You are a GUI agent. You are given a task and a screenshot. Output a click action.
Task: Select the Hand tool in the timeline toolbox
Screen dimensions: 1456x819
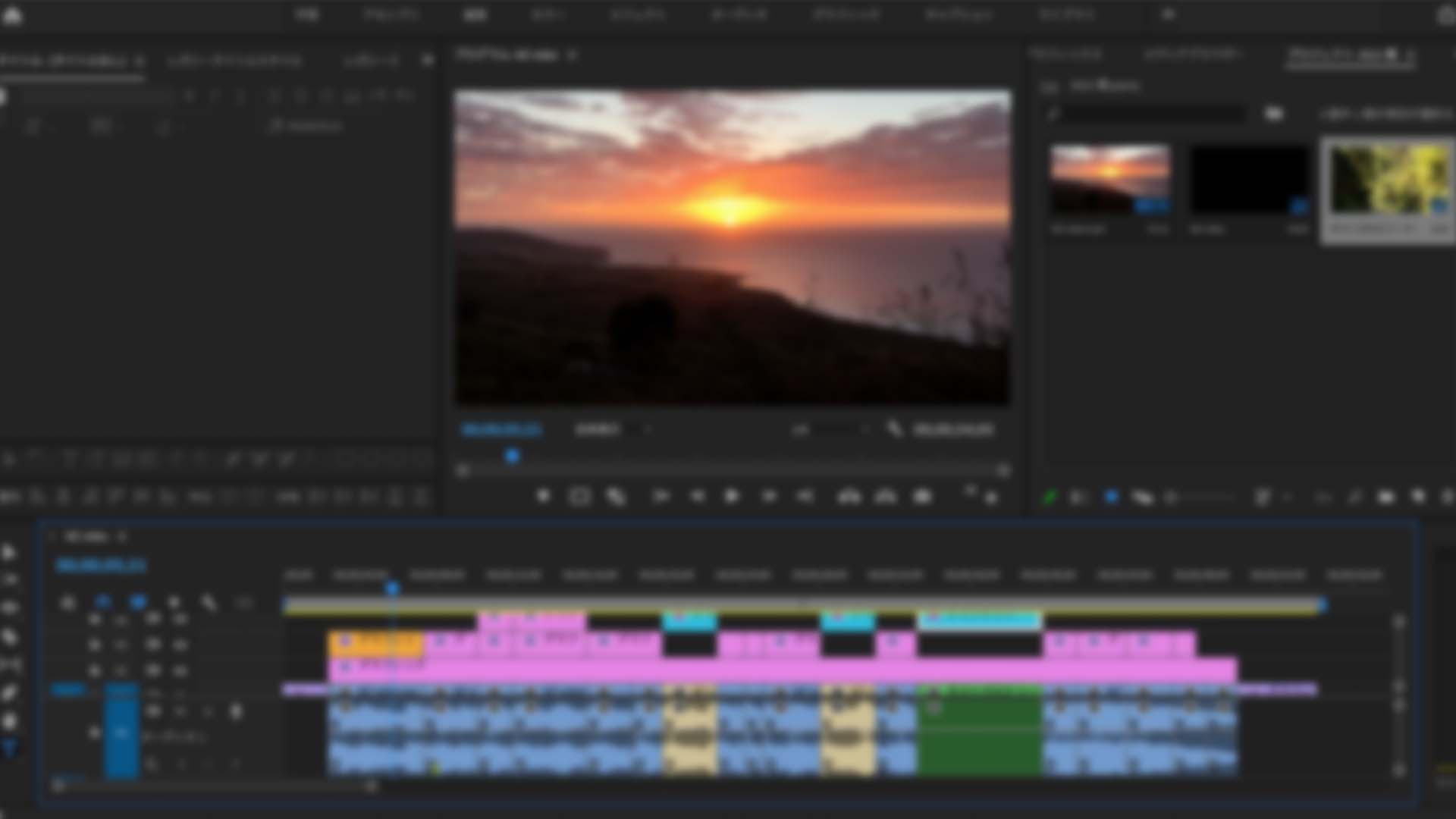10,721
